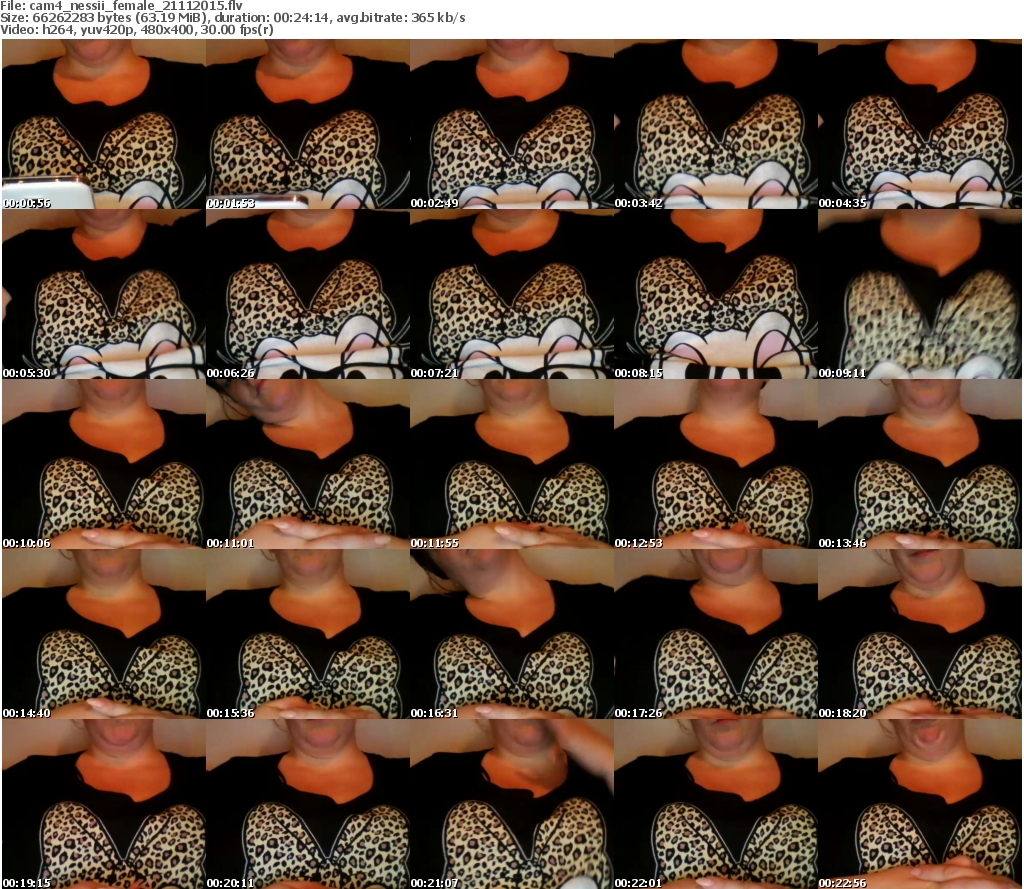Select the thumbnail timestamped 00:17:26
Image resolution: width=1024 pixels, height=889 pixels.
(x=716, y=634)
